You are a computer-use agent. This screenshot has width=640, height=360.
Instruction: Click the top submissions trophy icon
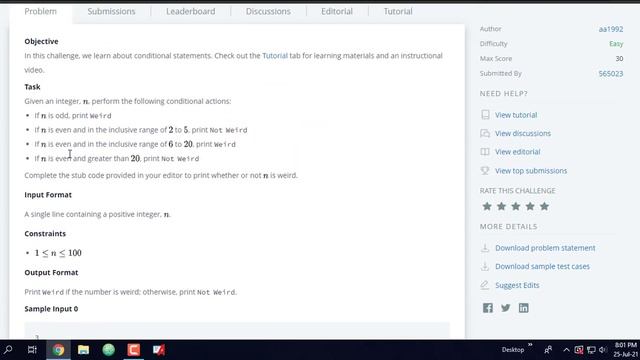click(x=485, y=171)
